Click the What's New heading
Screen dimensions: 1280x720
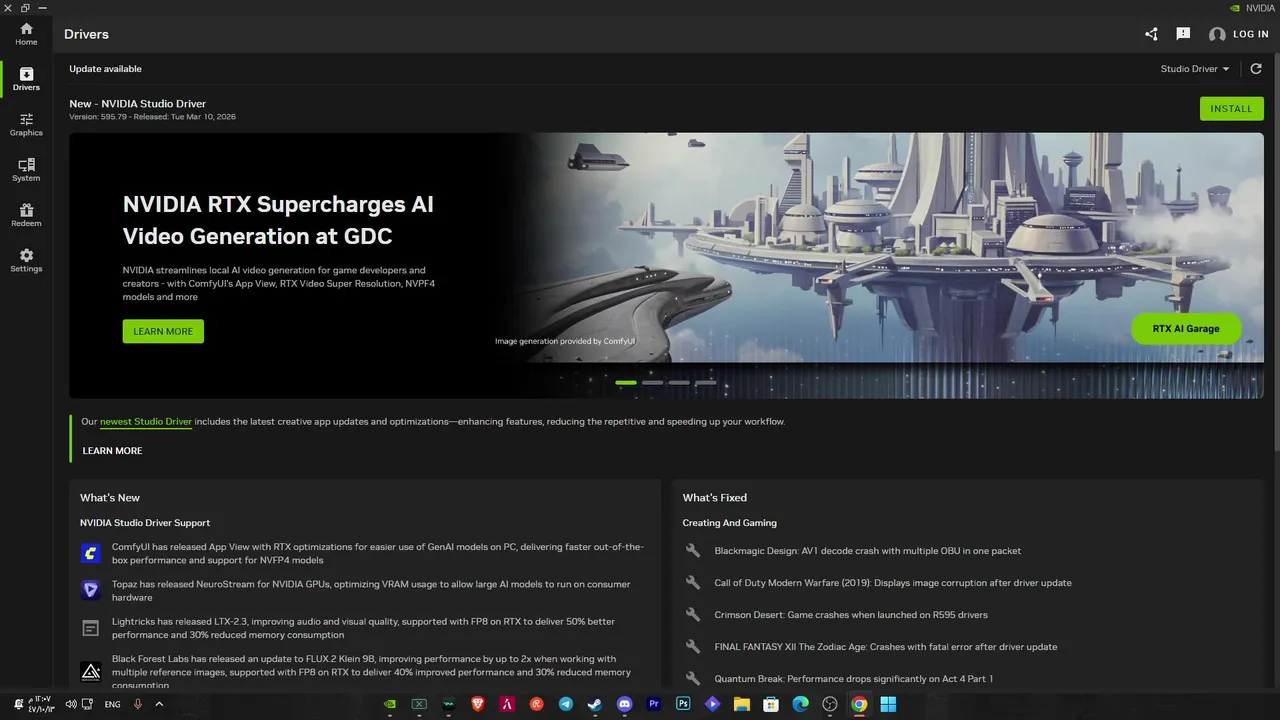(110, 498)
